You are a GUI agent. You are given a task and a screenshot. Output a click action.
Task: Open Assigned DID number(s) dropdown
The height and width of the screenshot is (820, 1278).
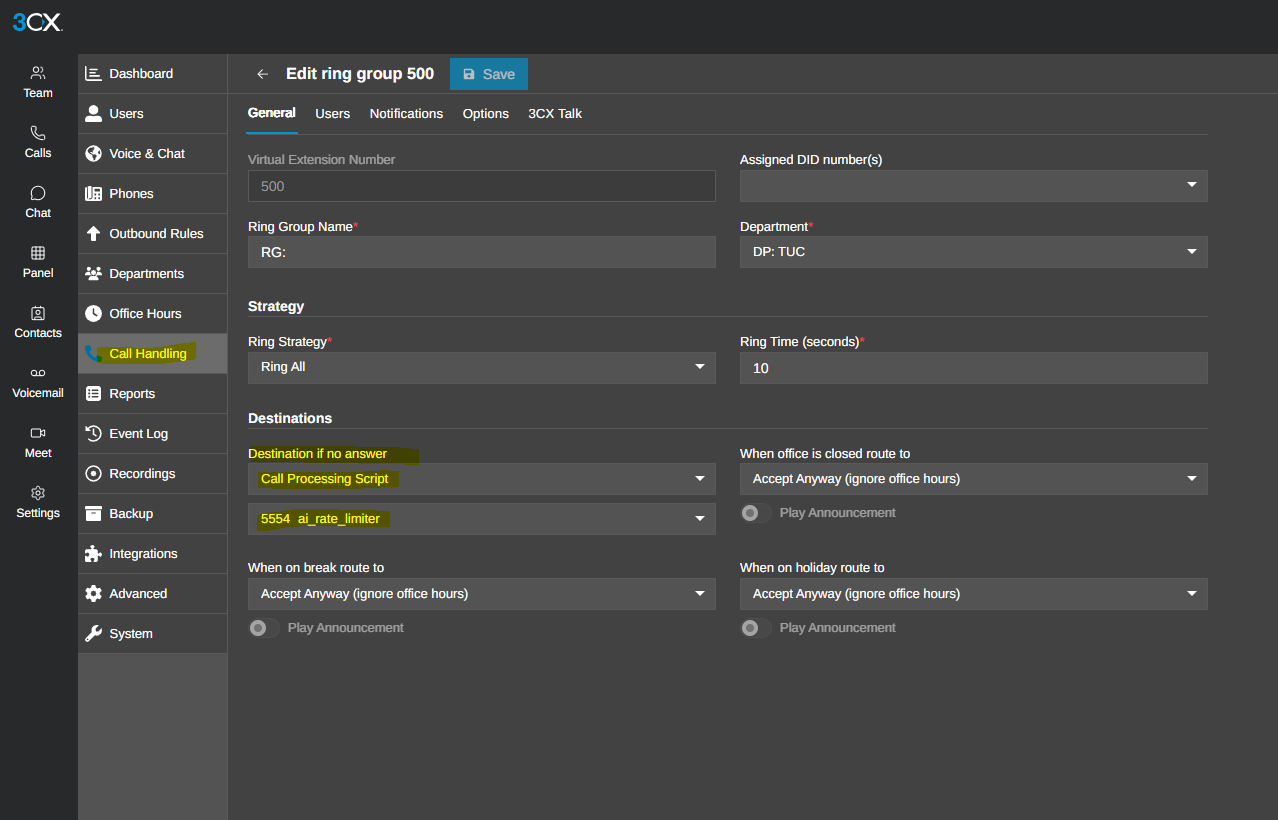(973, 186)
